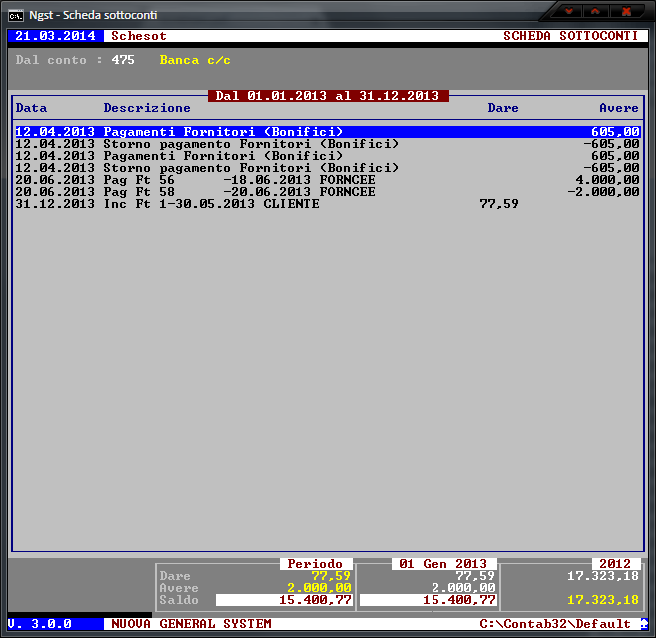Click the Avere column header
This screenshot has width=656, height=638.
pyautogui.click(x=618, y=108)
